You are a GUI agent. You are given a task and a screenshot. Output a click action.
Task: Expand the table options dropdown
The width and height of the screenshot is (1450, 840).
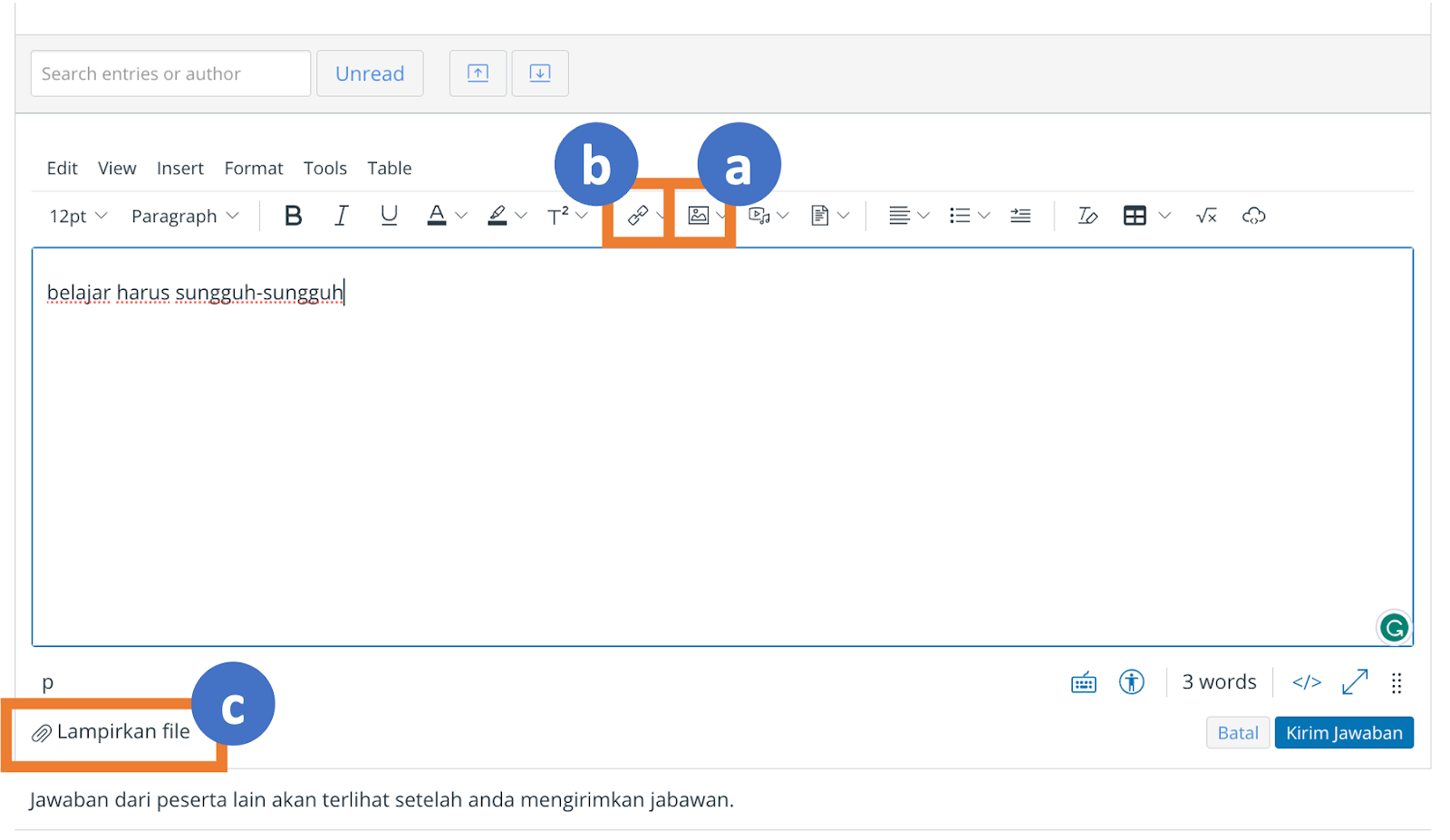[x=1165, y=216]
